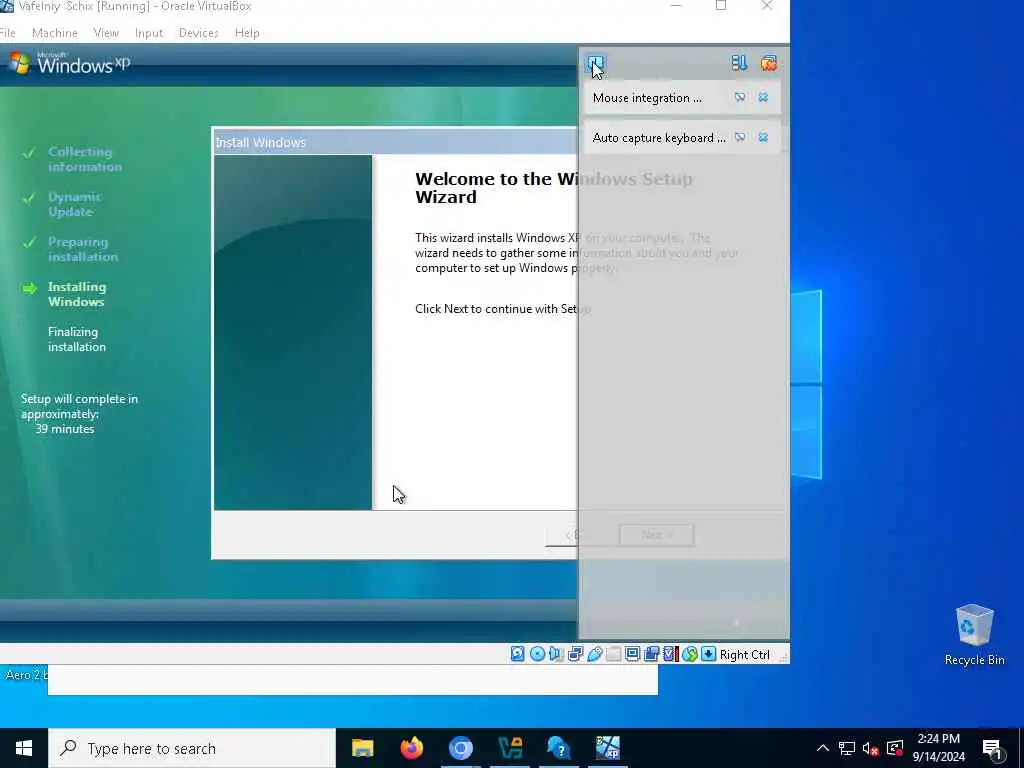Click the optical drive status icon
This screenshot has height=768, width=1024.
537,654
